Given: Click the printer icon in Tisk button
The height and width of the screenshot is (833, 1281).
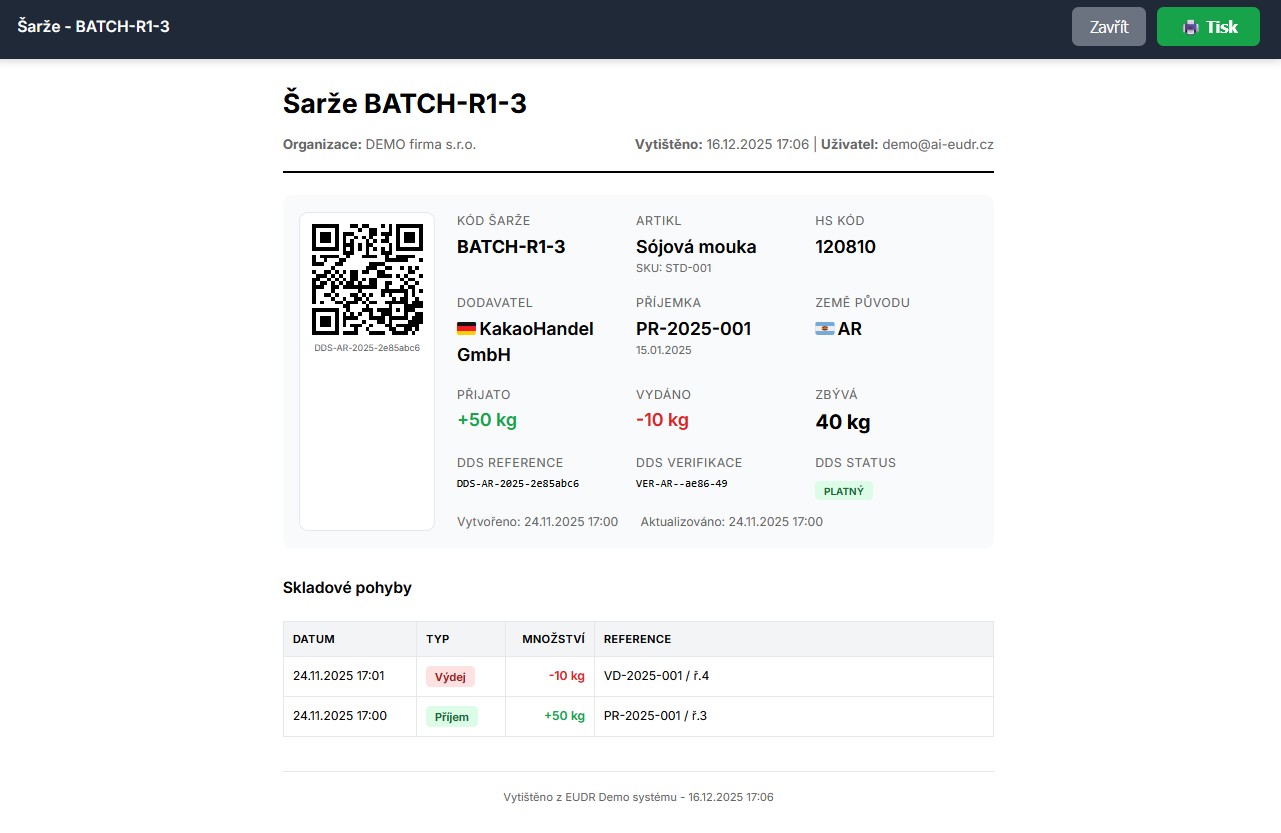Looking at the screenshot, I should [1190, 27].
